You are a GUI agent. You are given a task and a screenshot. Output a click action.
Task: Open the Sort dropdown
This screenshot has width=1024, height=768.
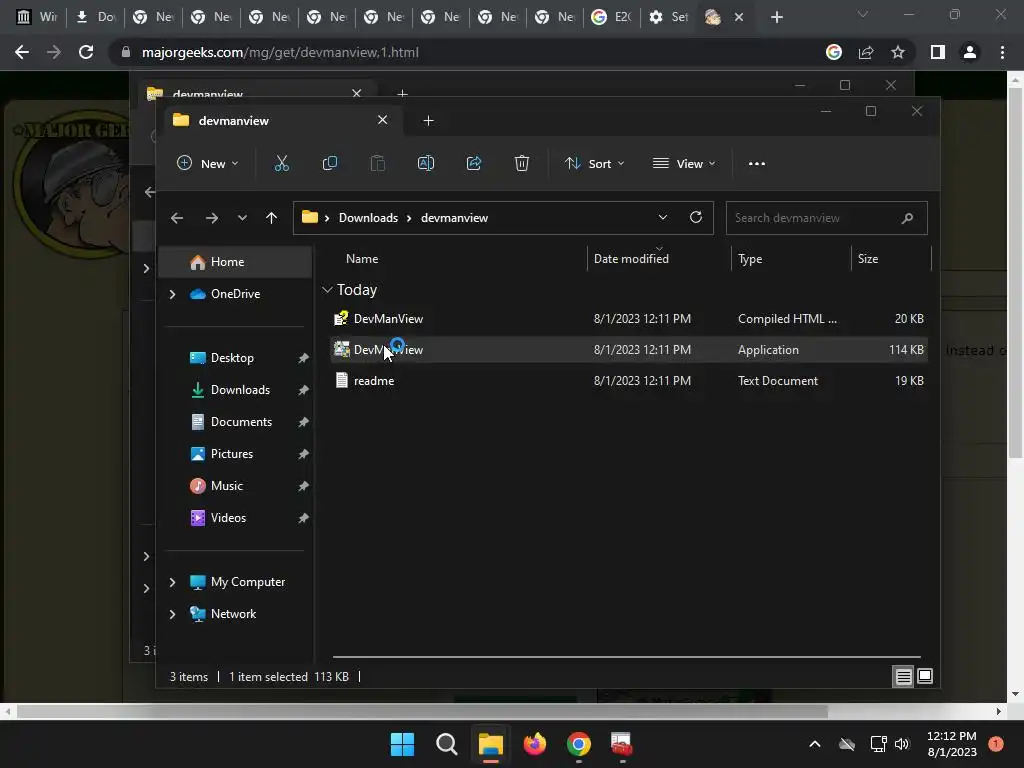click(x=594, y=163)
